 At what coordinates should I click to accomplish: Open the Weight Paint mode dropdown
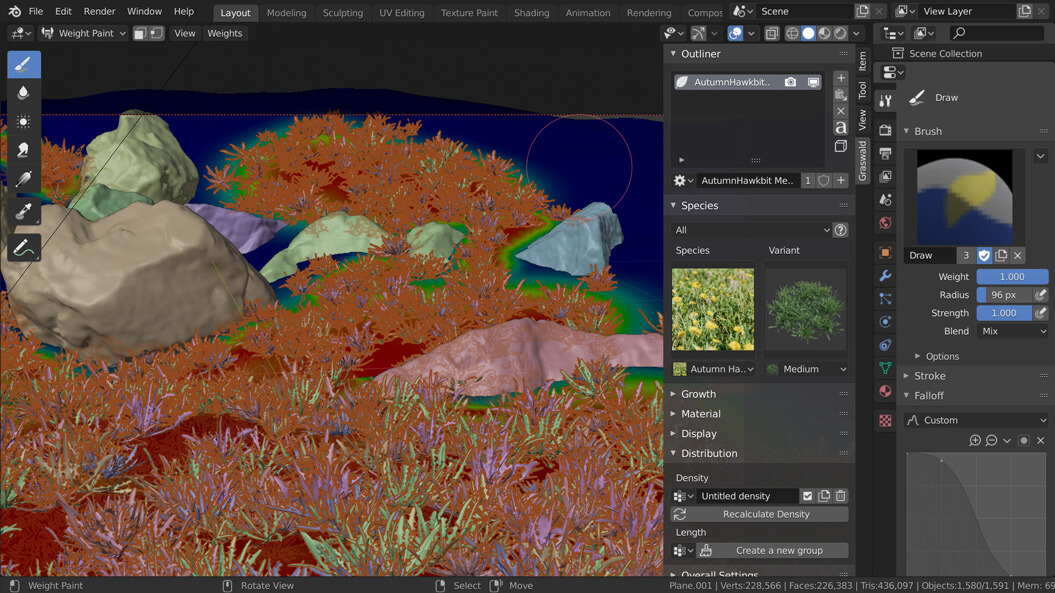(x=84, y=33)
